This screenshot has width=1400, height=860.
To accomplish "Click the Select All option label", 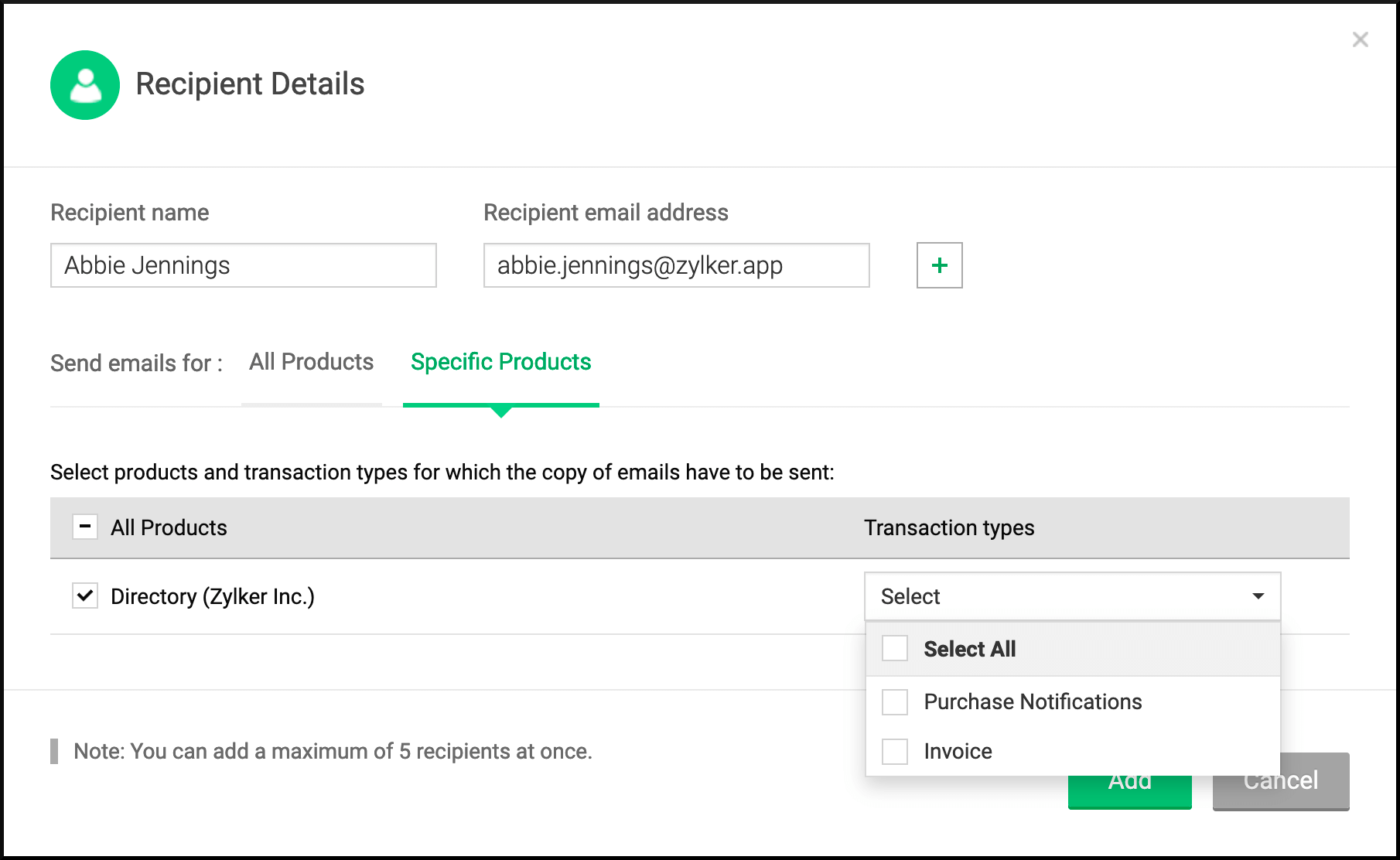I will click(x=969, y=649).
